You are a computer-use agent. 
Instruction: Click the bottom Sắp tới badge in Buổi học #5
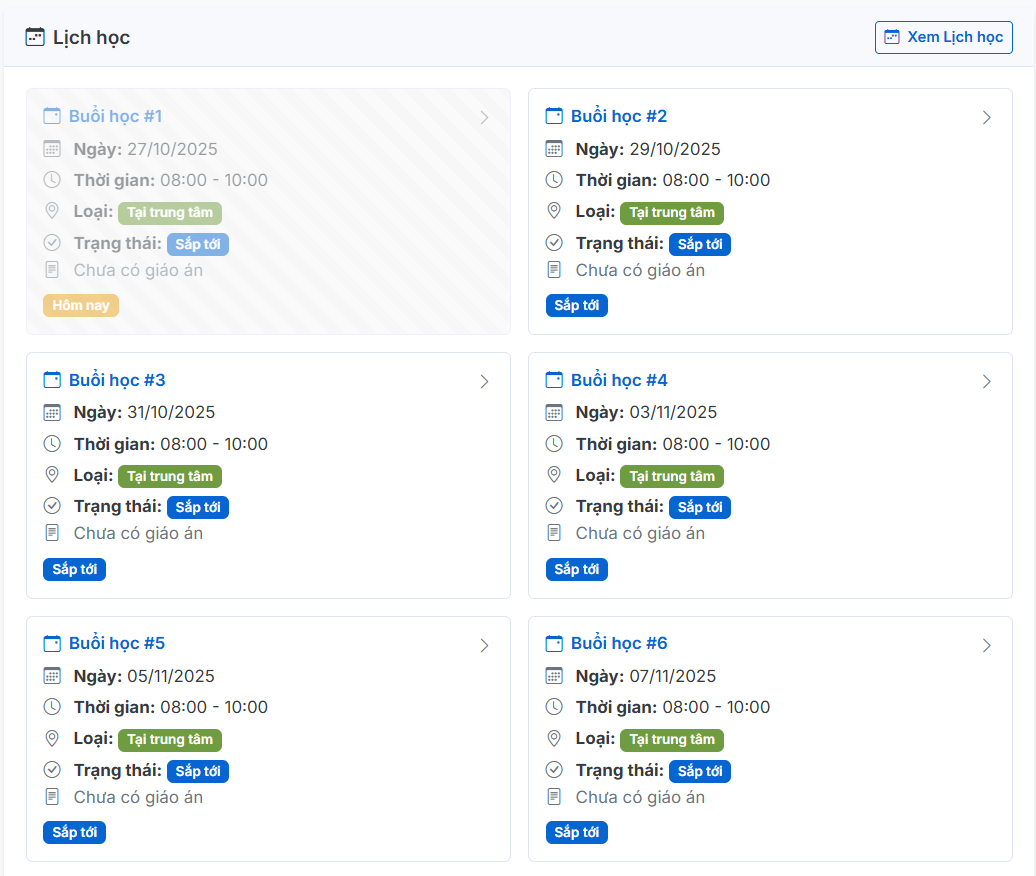[74, 832]
